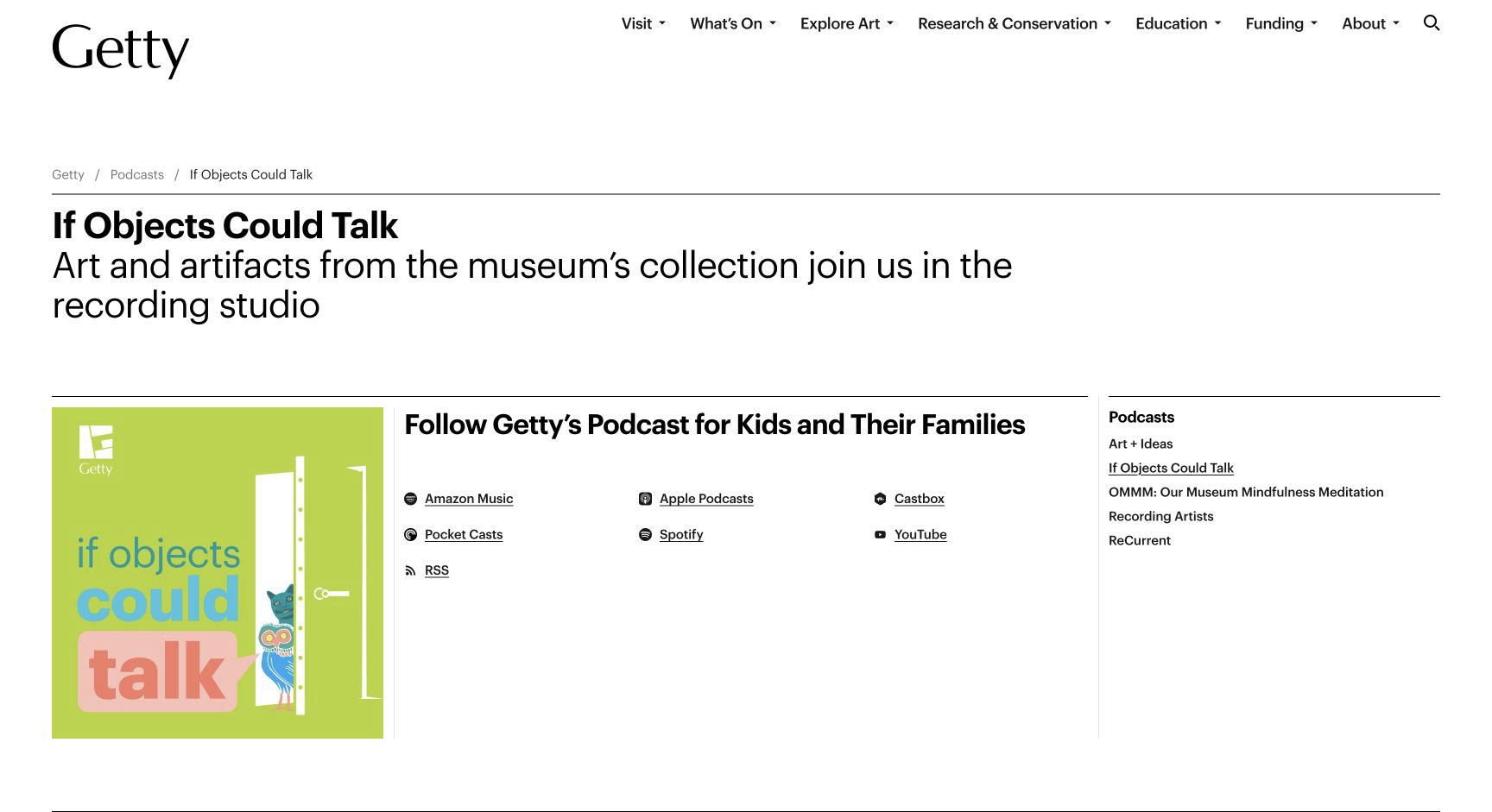Click the Getty breadcrumb link

pyautogui.click(x=68, y=174)
